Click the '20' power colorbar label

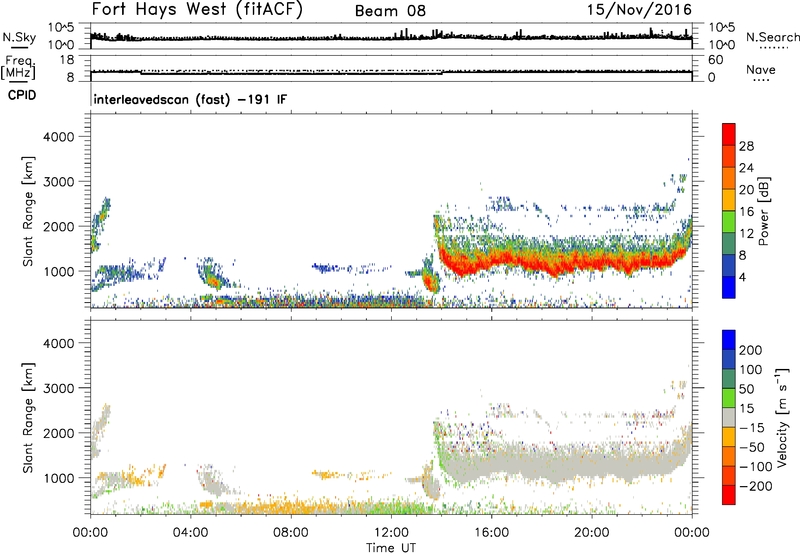(x=746, y=190)
